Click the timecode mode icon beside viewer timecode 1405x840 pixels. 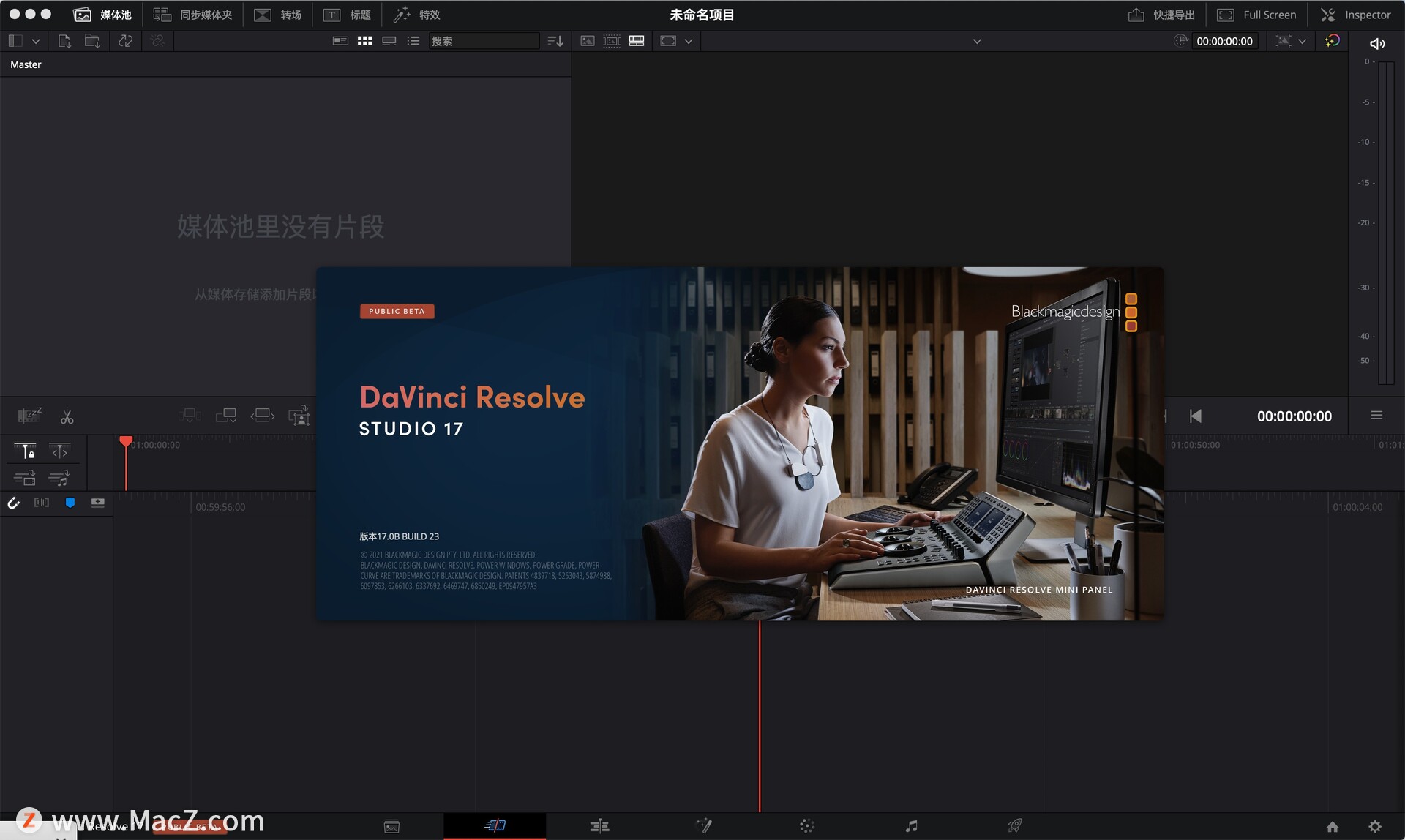[x=1180, y=41]
